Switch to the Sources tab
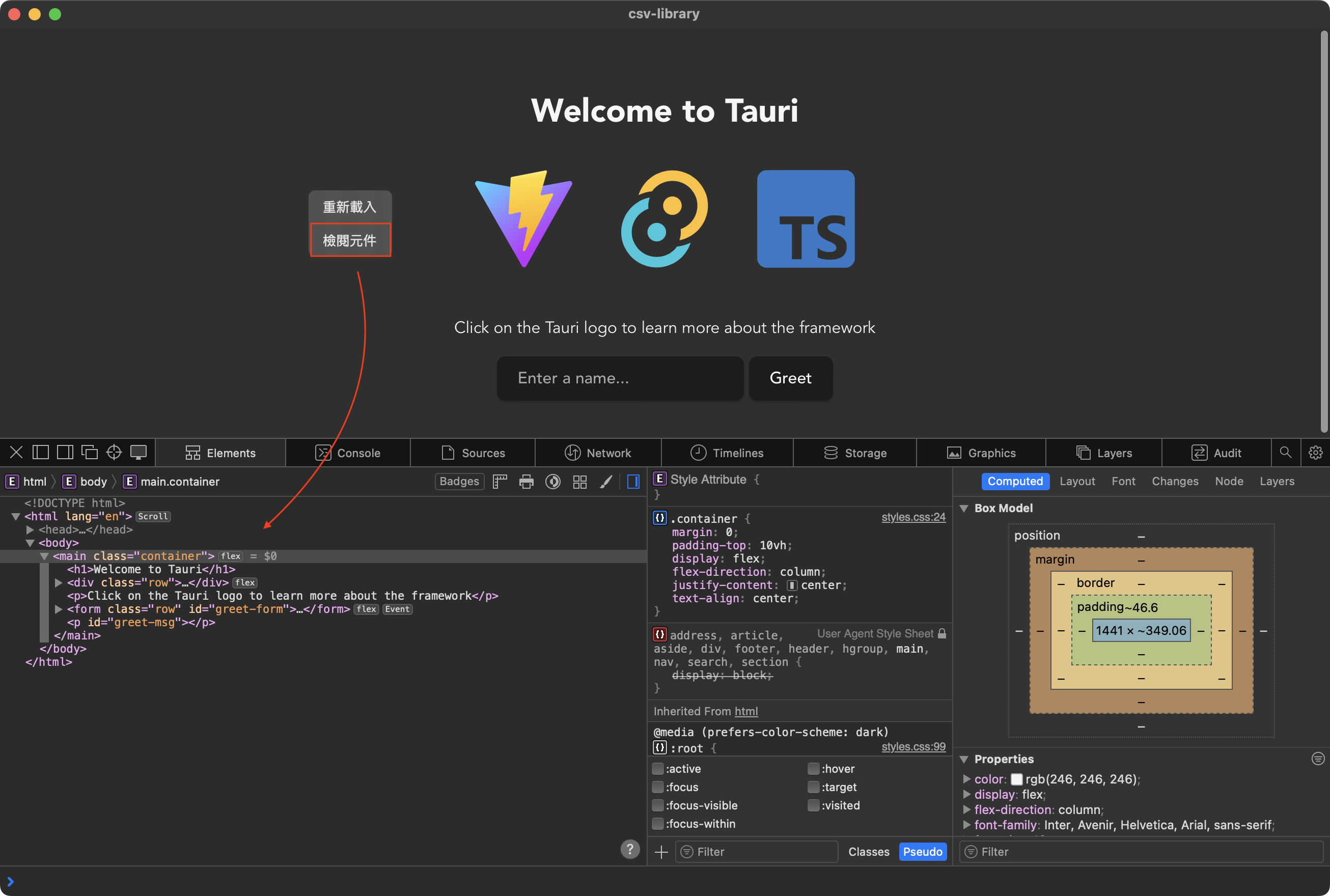1330x896 pixels. tap(473, 453)
